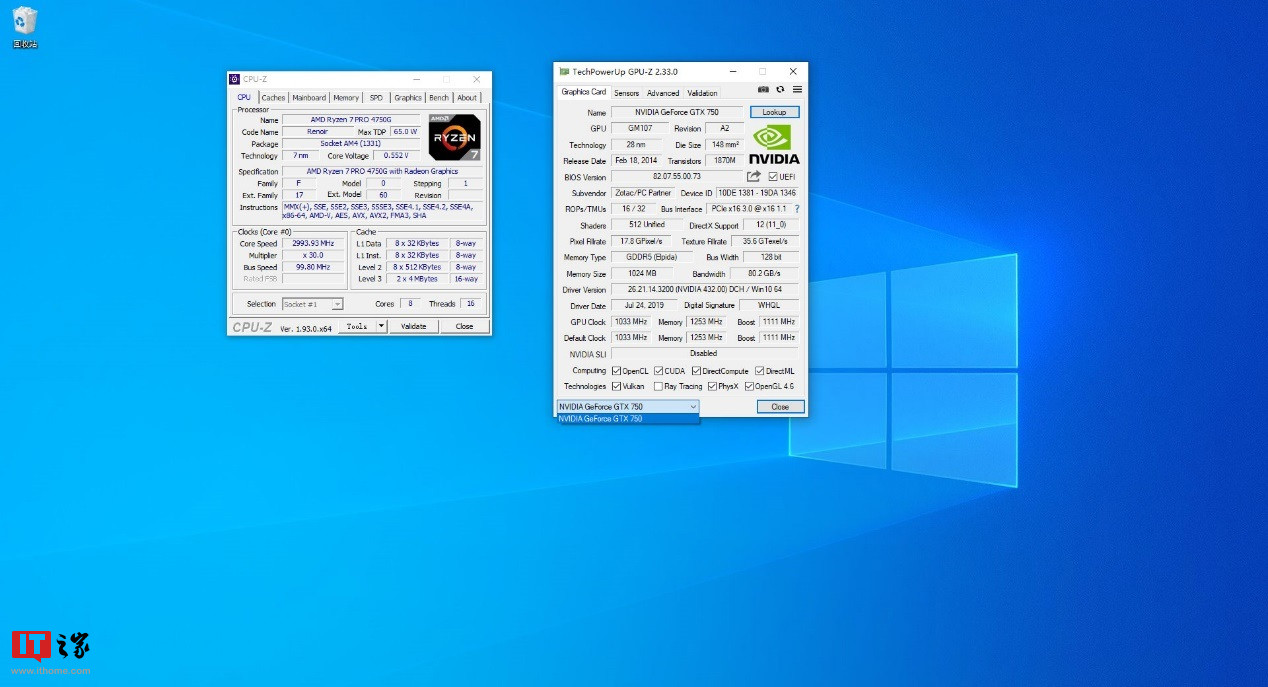
Task: Click the Validate button in CPU-Z
Action: (x=413, y=326)
